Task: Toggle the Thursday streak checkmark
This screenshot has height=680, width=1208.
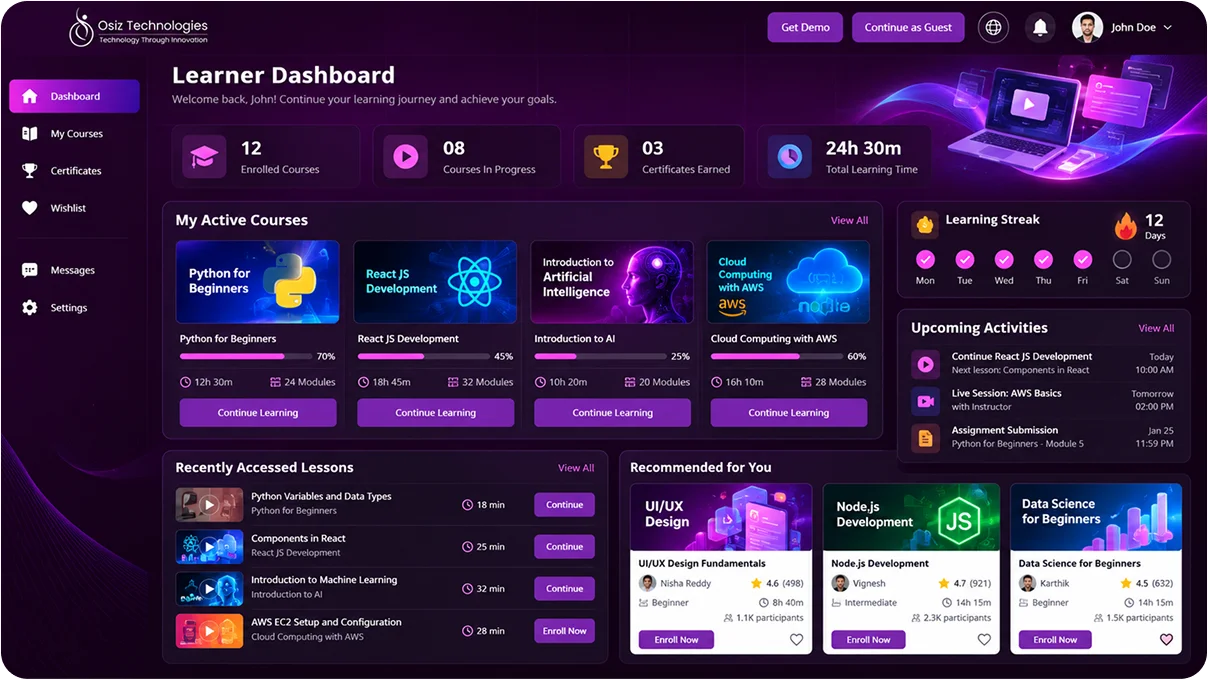Action: pyautogui.click(x=1043, y=260)
